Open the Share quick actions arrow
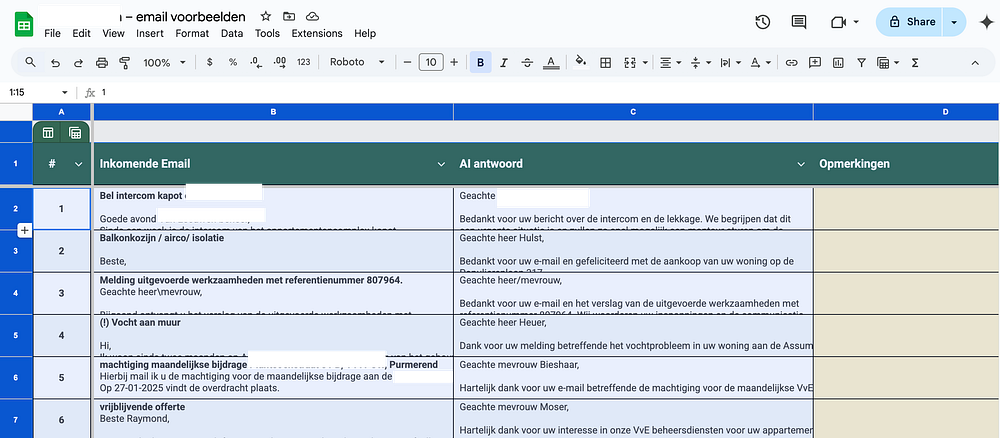The image size is (1000, 438). tap(954, 22)
